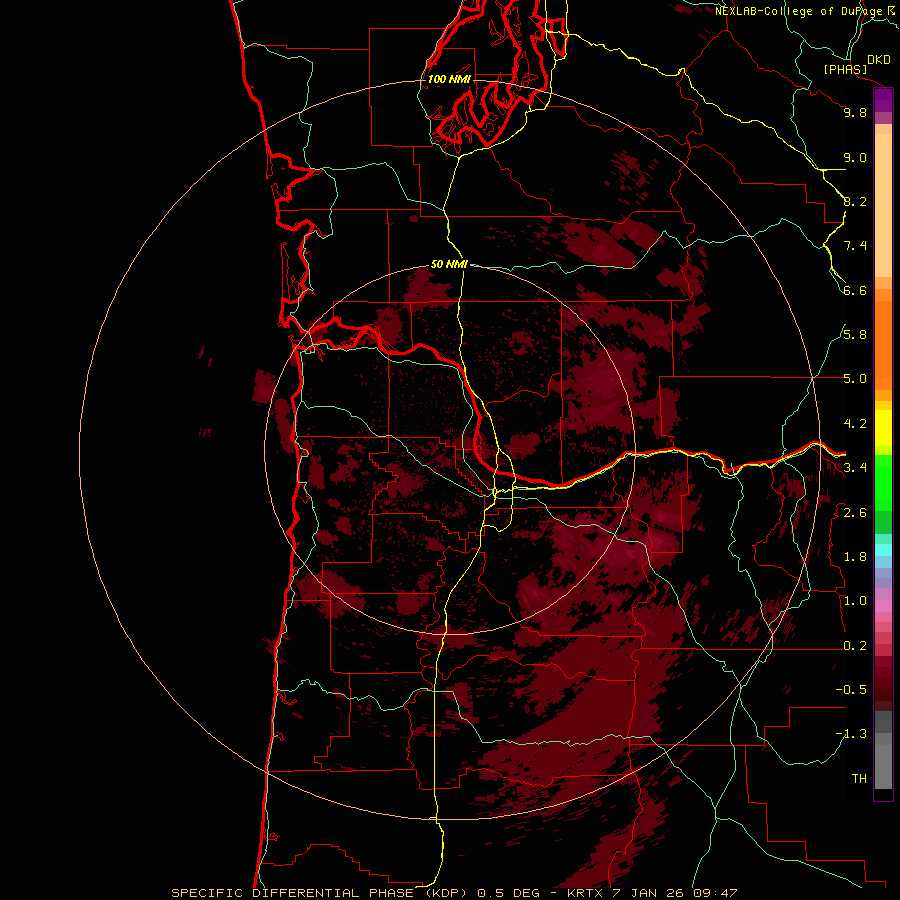Click the 1.0 scale value
The width and height of the screenshot is (900, 900).
coord(855,601)
